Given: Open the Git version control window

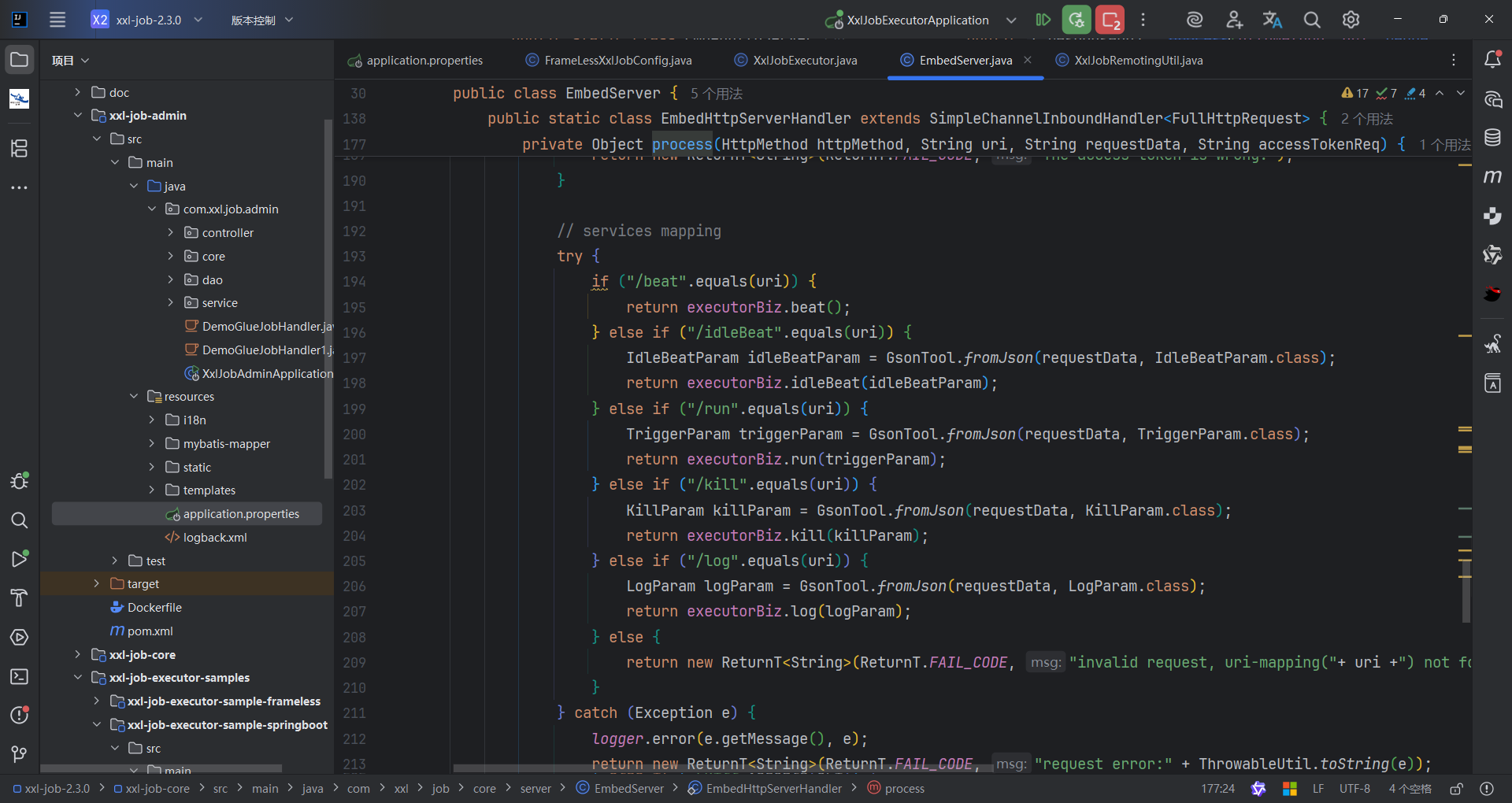Looking at the screenshot, I should (20, 754).
